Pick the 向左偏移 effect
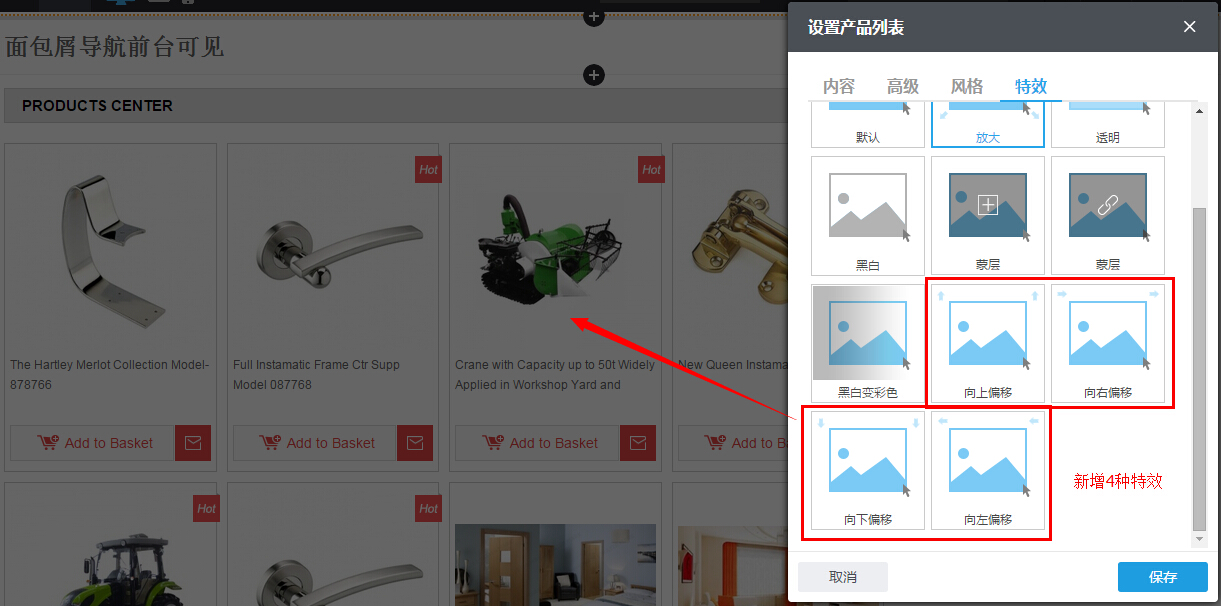Image resolution: width=1221 pixels, height=606 pixels. [987, 470]
